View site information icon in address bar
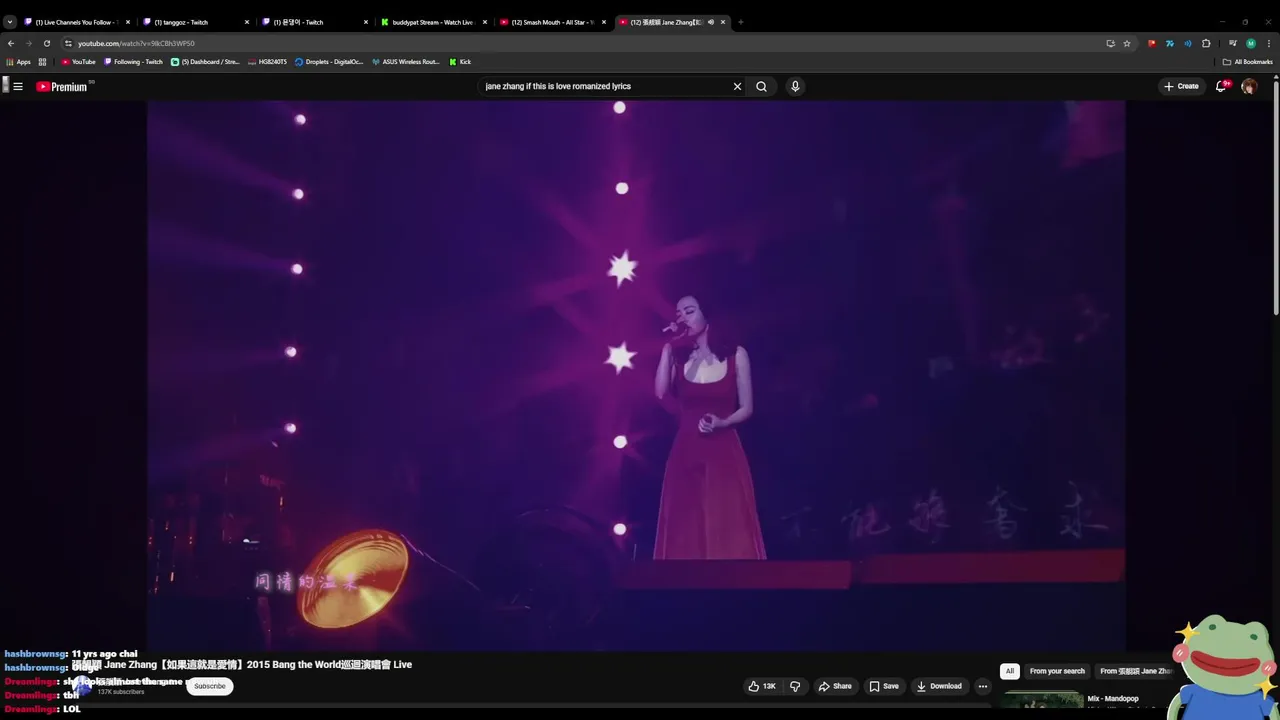Viewport: 1280px width, 720px height. point(68,43)
